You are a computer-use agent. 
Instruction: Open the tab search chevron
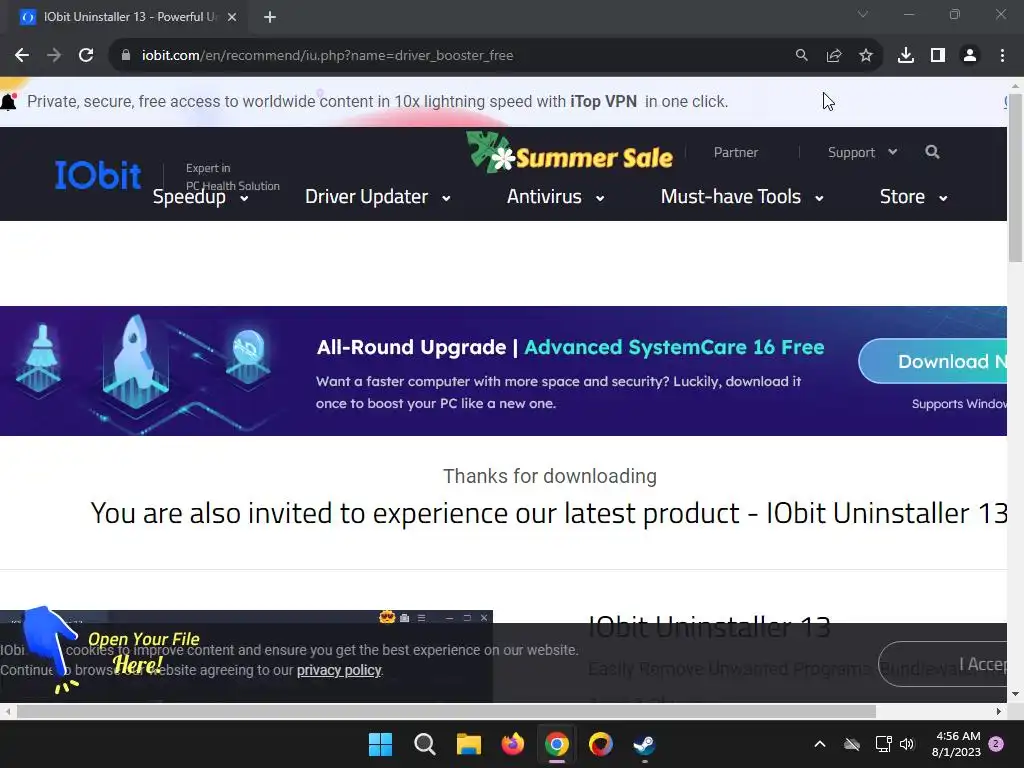[x=863, y=14]
